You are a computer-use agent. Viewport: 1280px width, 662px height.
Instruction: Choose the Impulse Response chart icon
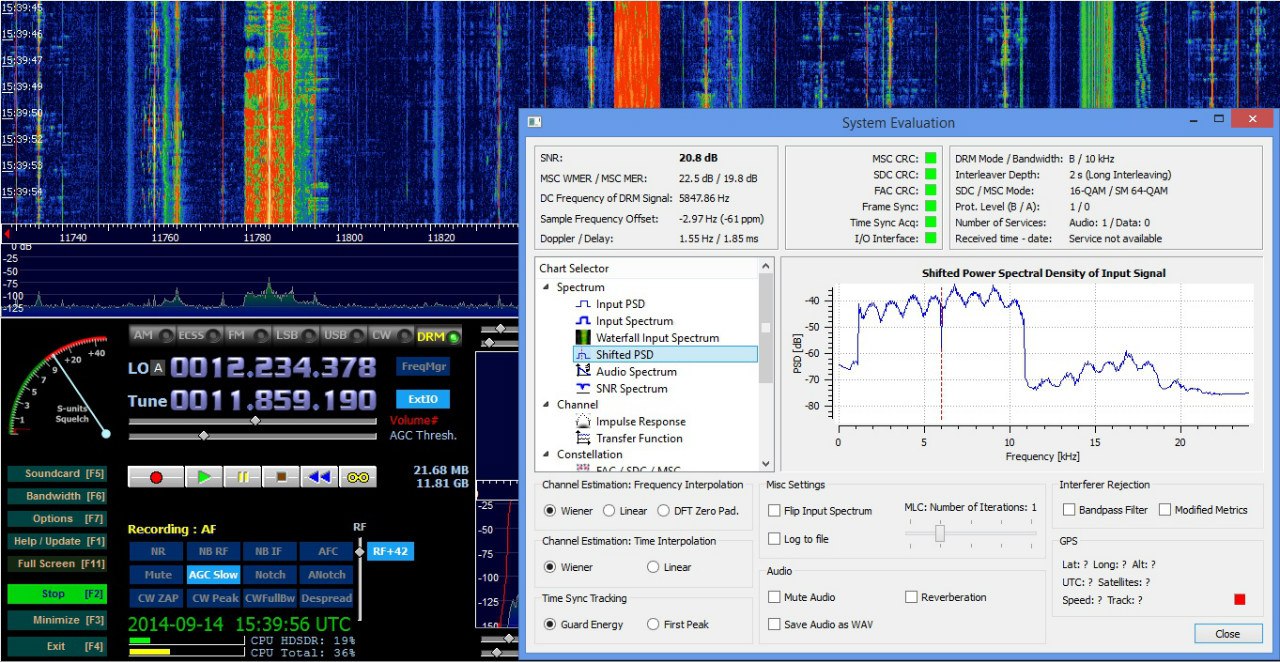pyautogui.click(x=584, y=422)
